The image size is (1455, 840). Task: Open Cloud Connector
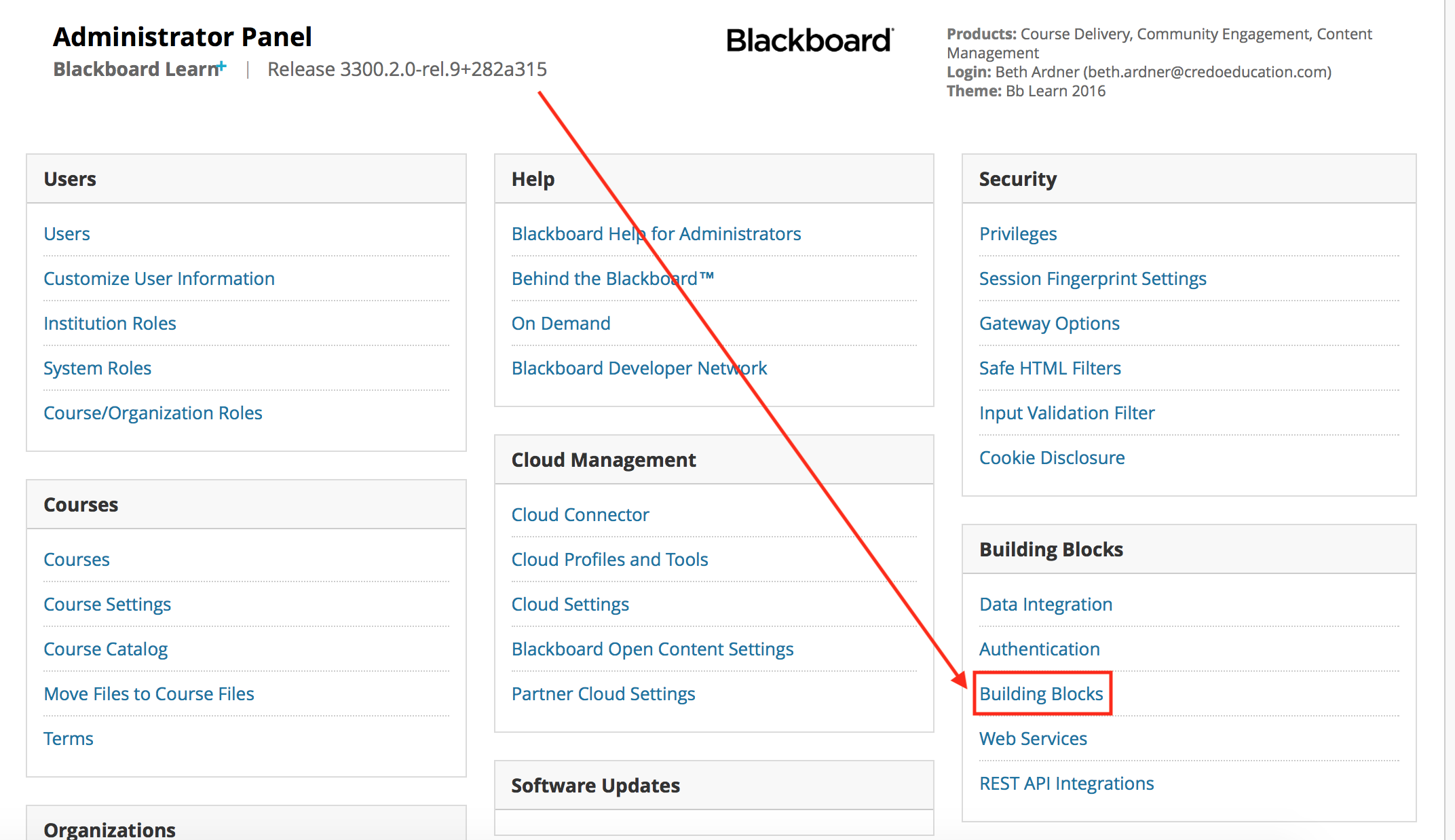580,514
